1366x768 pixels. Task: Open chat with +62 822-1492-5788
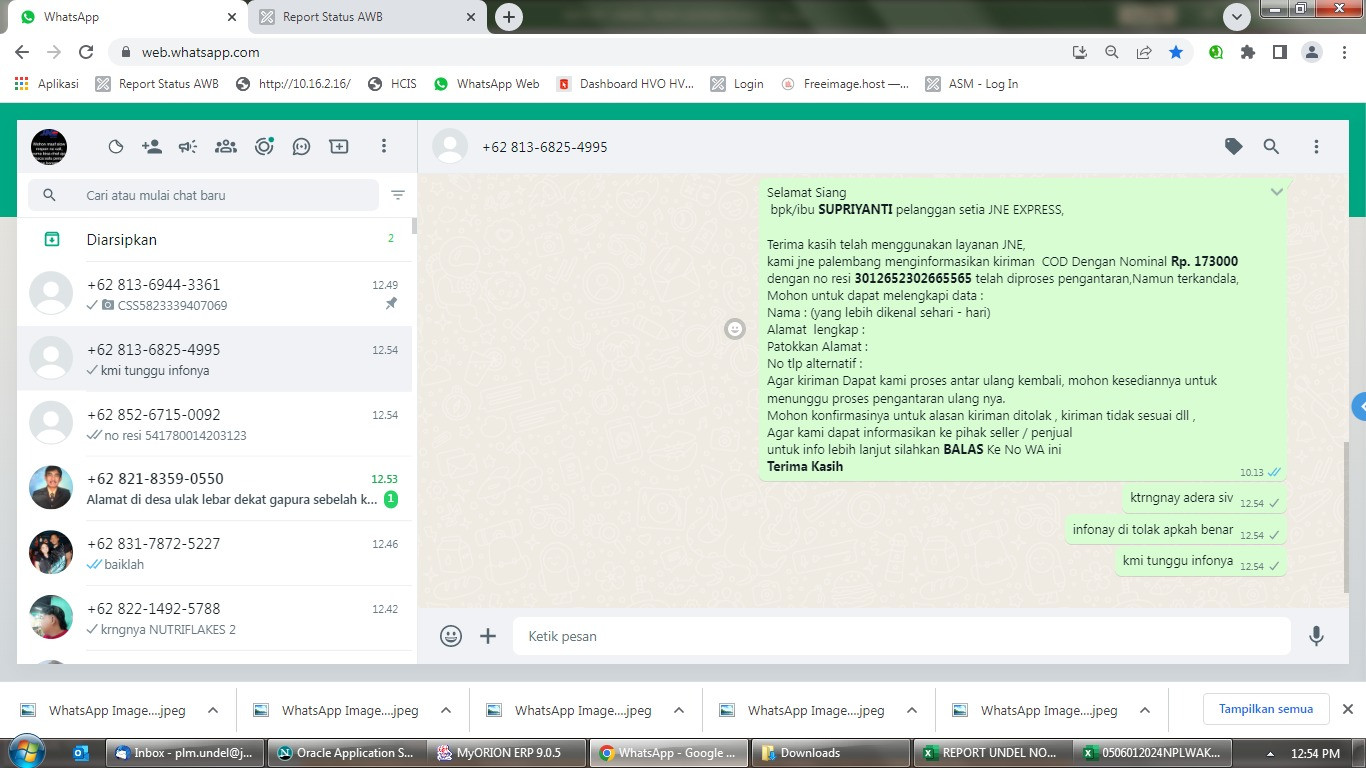(214, 618)
